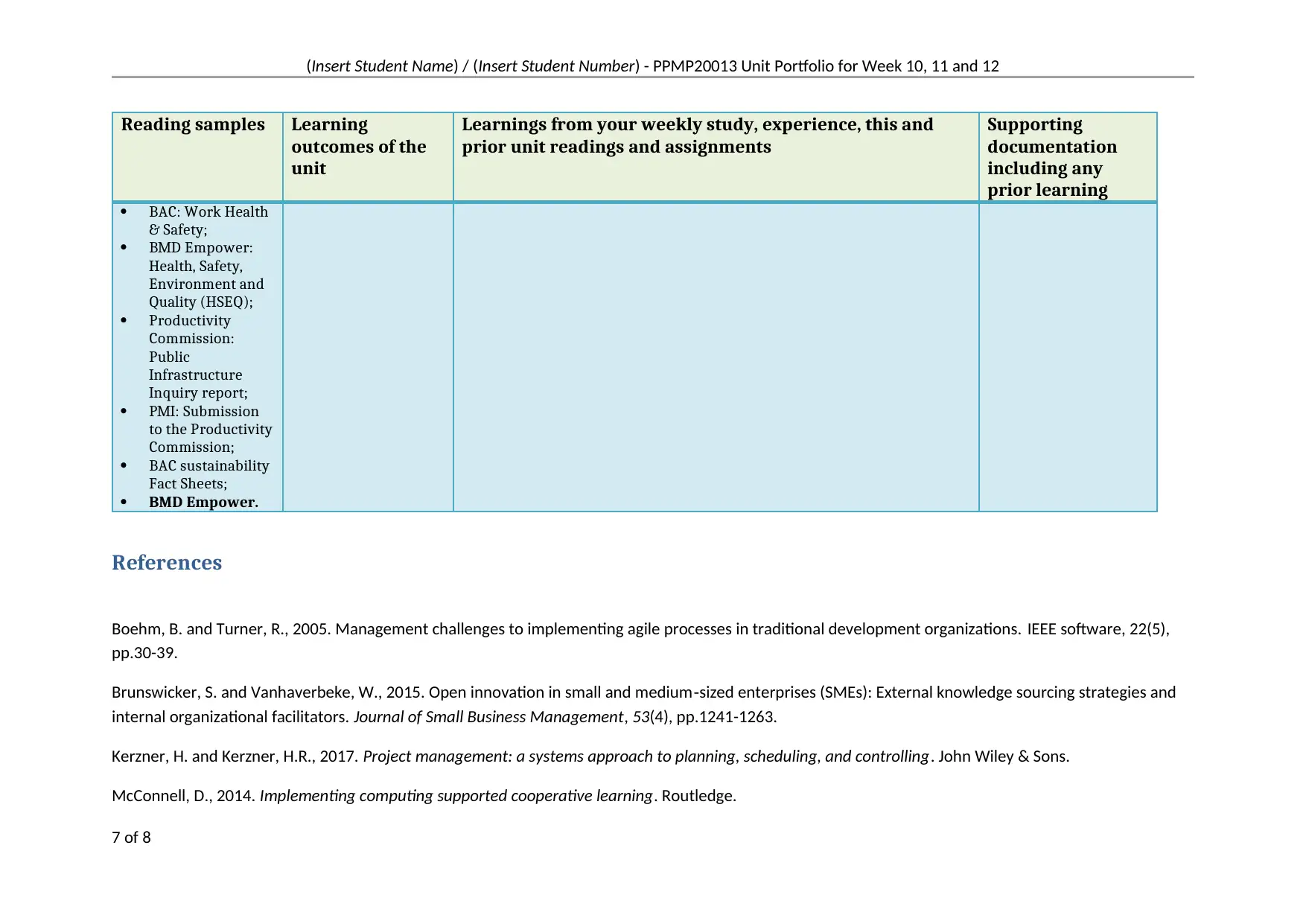The image size is (1306, 924).
Task: Select the Boehm and Turner 2005 reference
Action: click(640, 640)
